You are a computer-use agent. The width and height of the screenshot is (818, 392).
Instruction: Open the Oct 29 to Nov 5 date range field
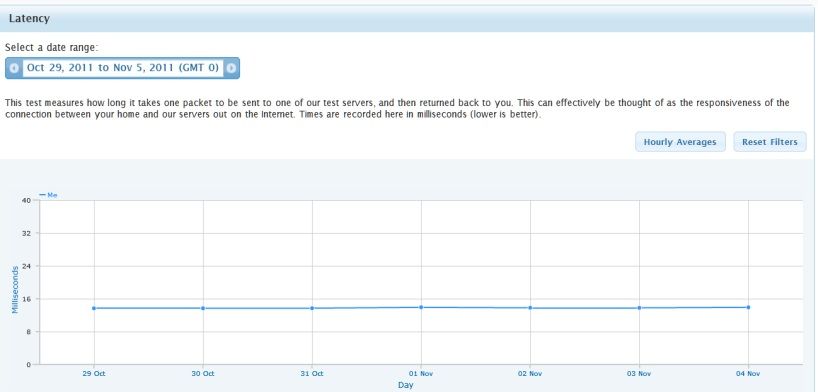[x=123, y=68]
